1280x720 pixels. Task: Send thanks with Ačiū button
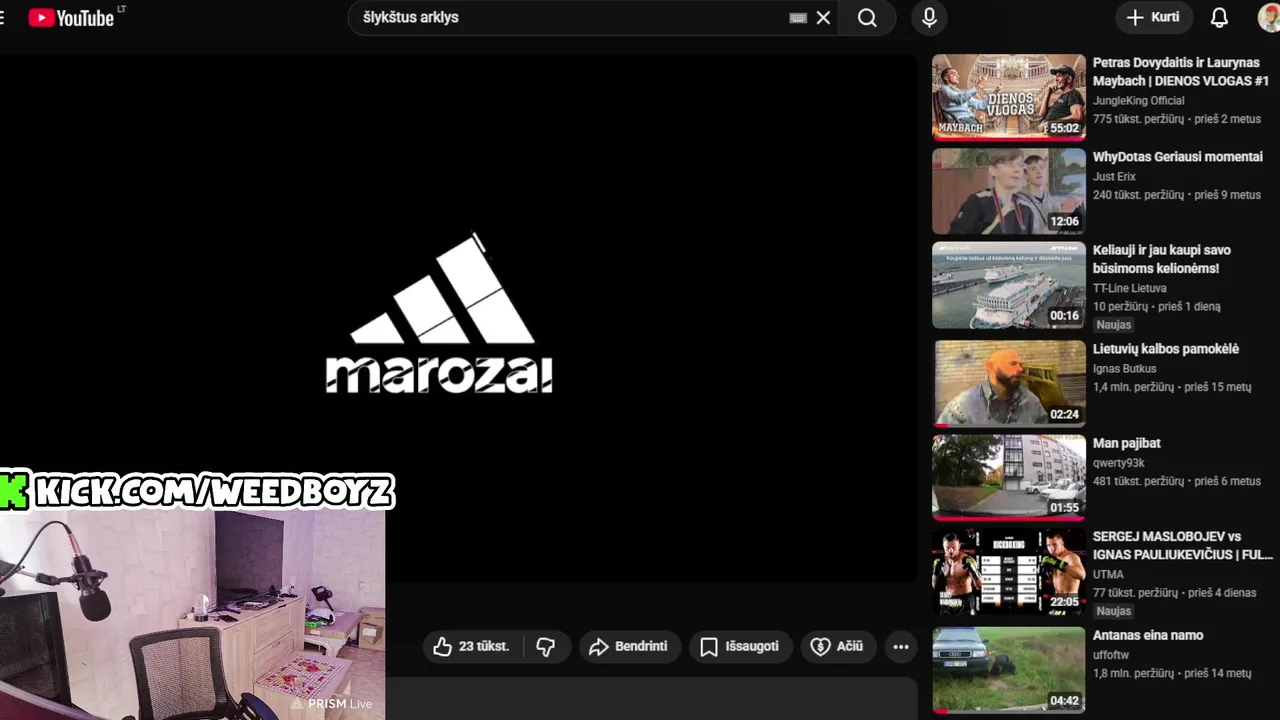pos(837,647)
